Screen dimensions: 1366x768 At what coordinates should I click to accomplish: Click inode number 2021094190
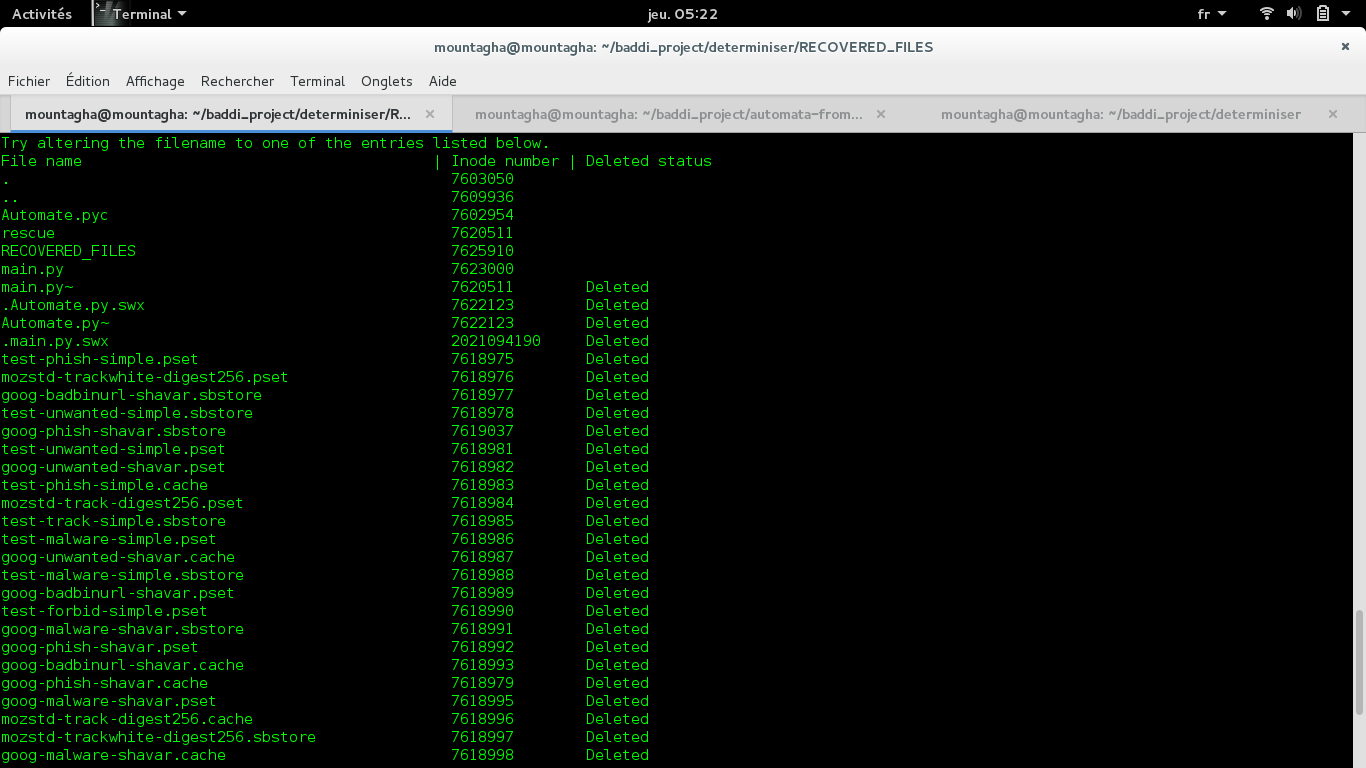[496, 341]
